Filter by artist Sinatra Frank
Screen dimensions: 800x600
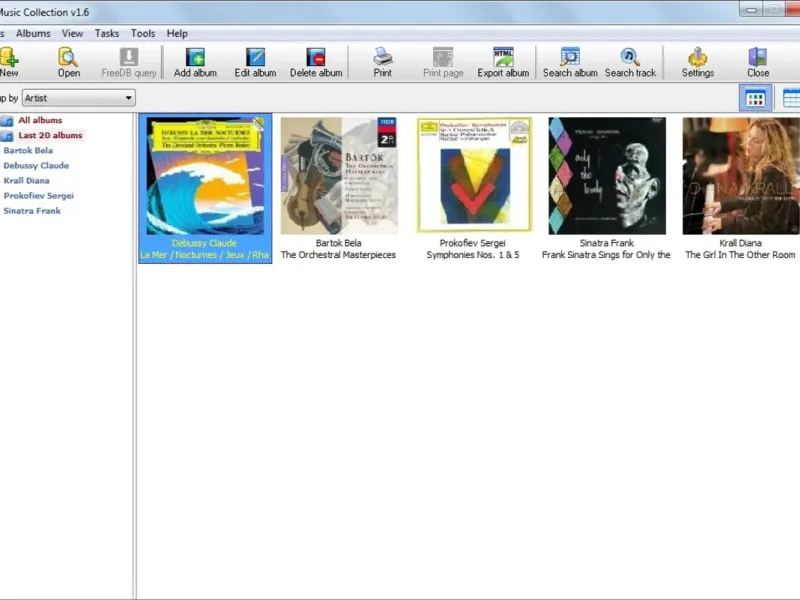tap(32, 211)
